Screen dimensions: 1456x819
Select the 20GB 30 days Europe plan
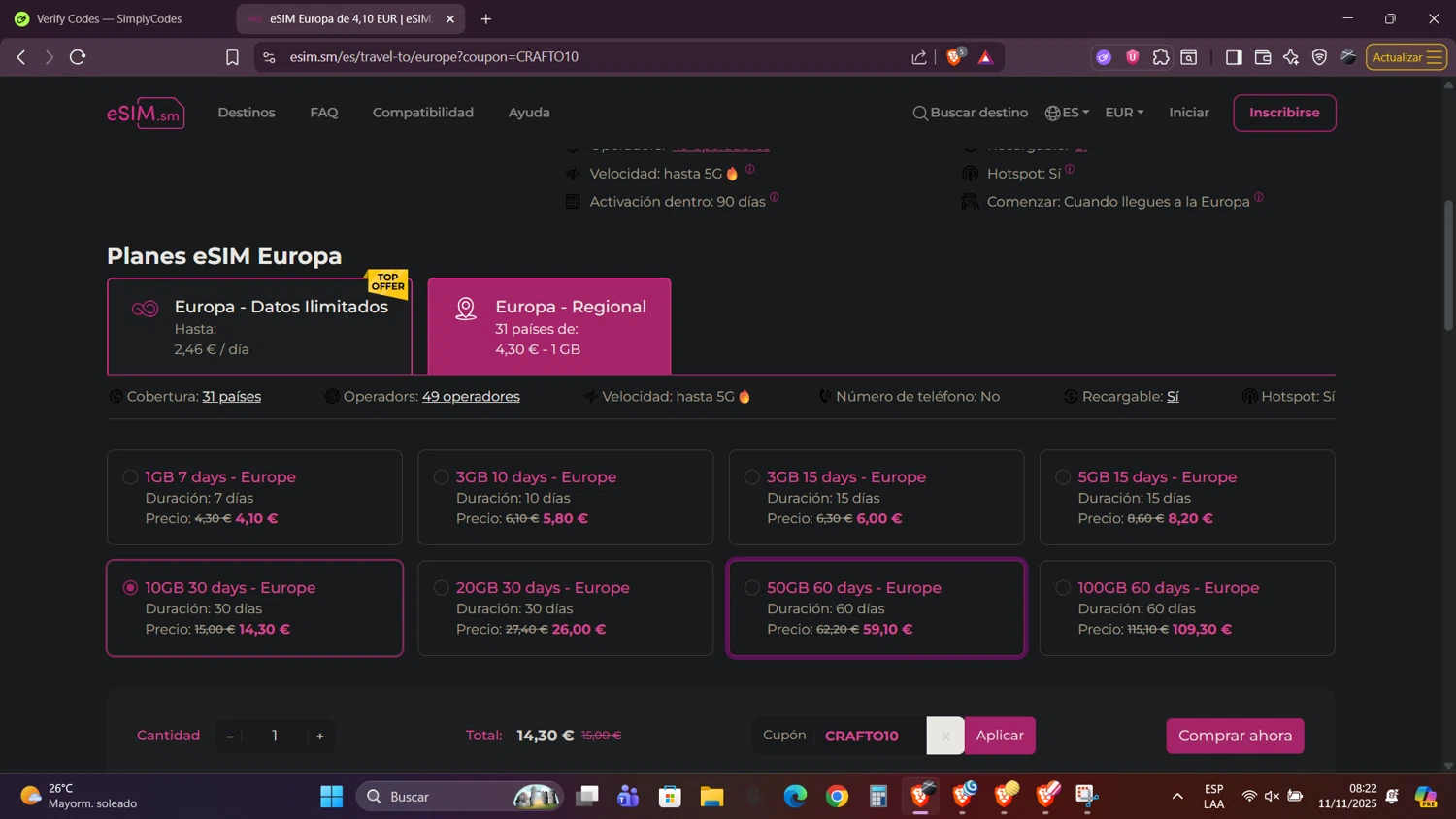click(x=565, y=608)
